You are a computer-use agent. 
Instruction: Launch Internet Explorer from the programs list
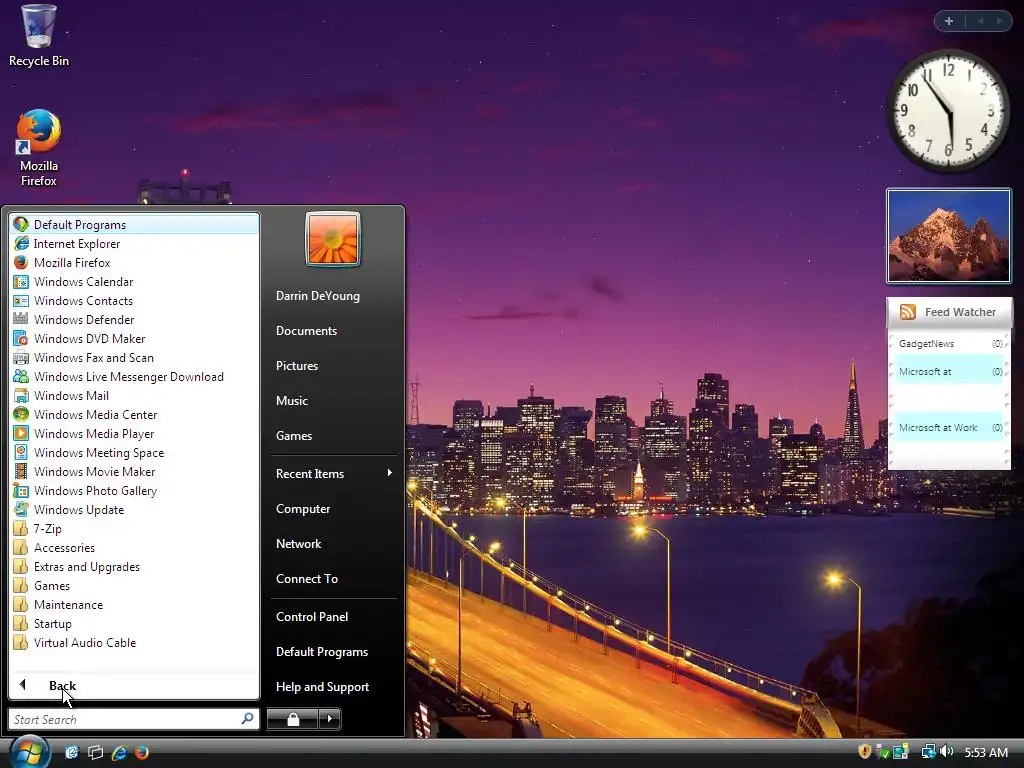[134, 244]
